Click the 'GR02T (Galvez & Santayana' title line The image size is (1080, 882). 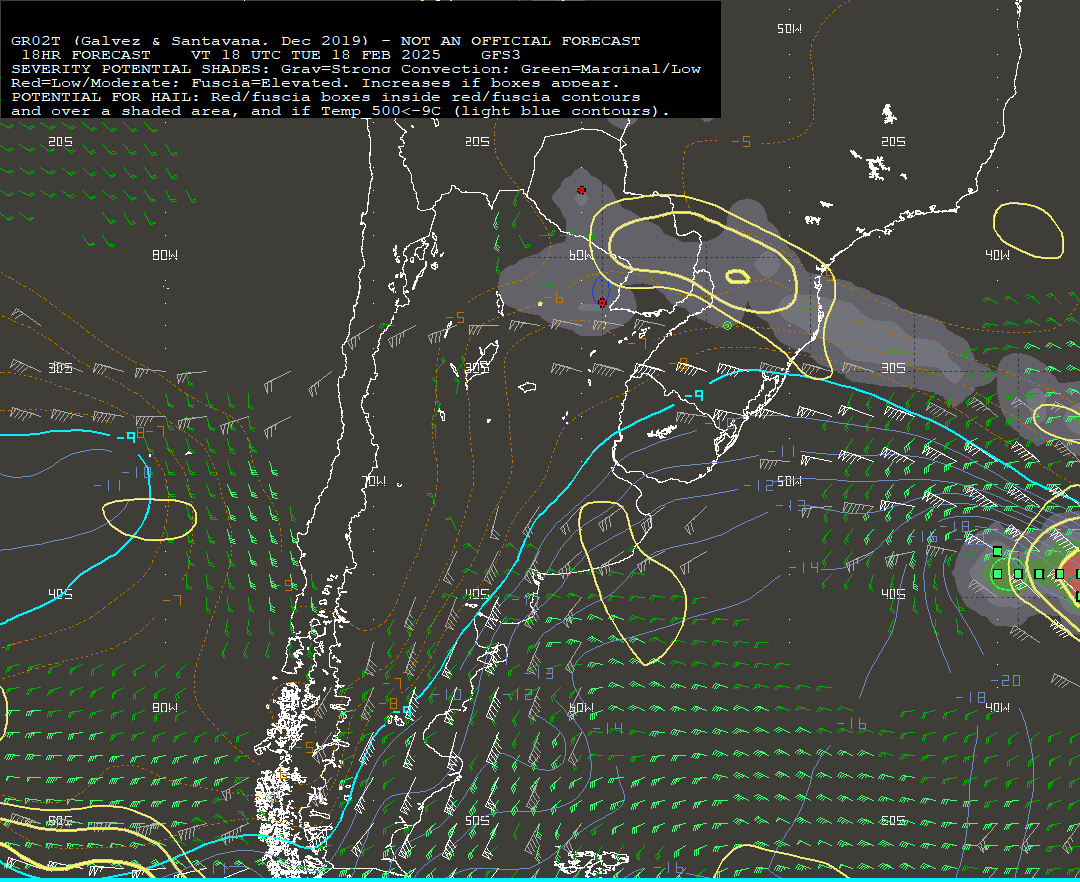pyautogui.click(x=325, y=41)
